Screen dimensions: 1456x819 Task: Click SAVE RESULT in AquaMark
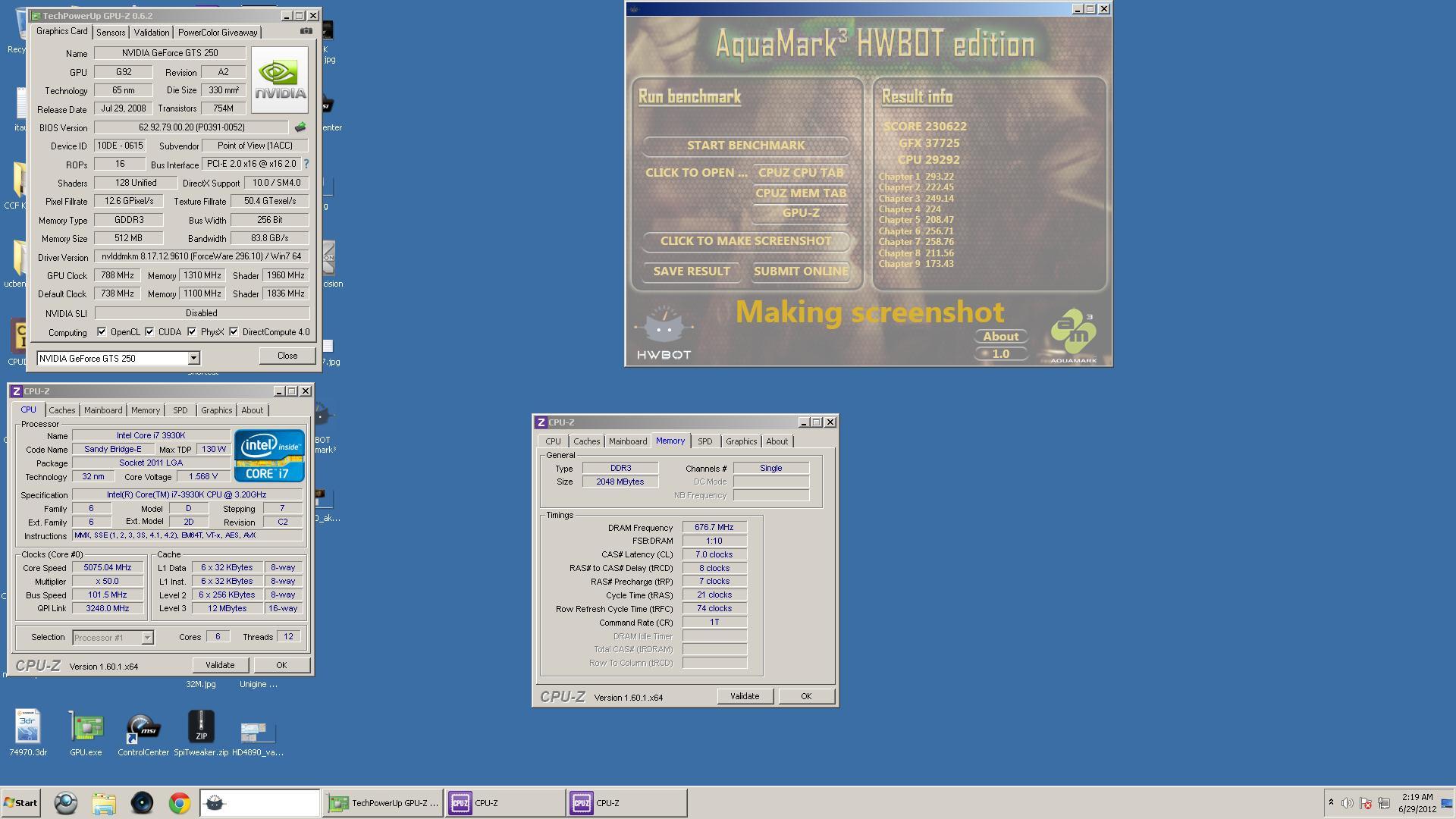[x=692, y=271]
